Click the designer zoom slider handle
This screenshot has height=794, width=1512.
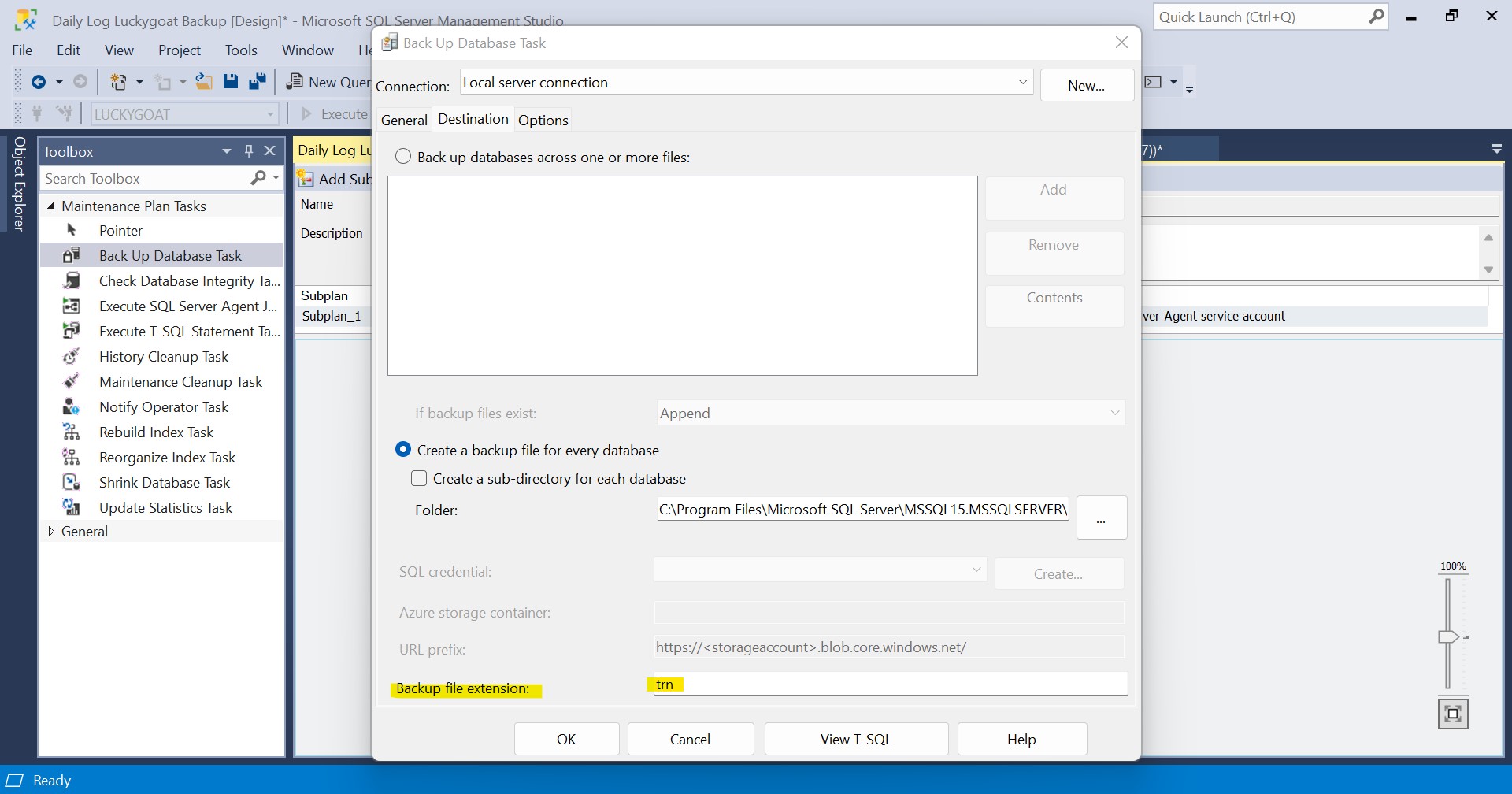click(1448, 636)
